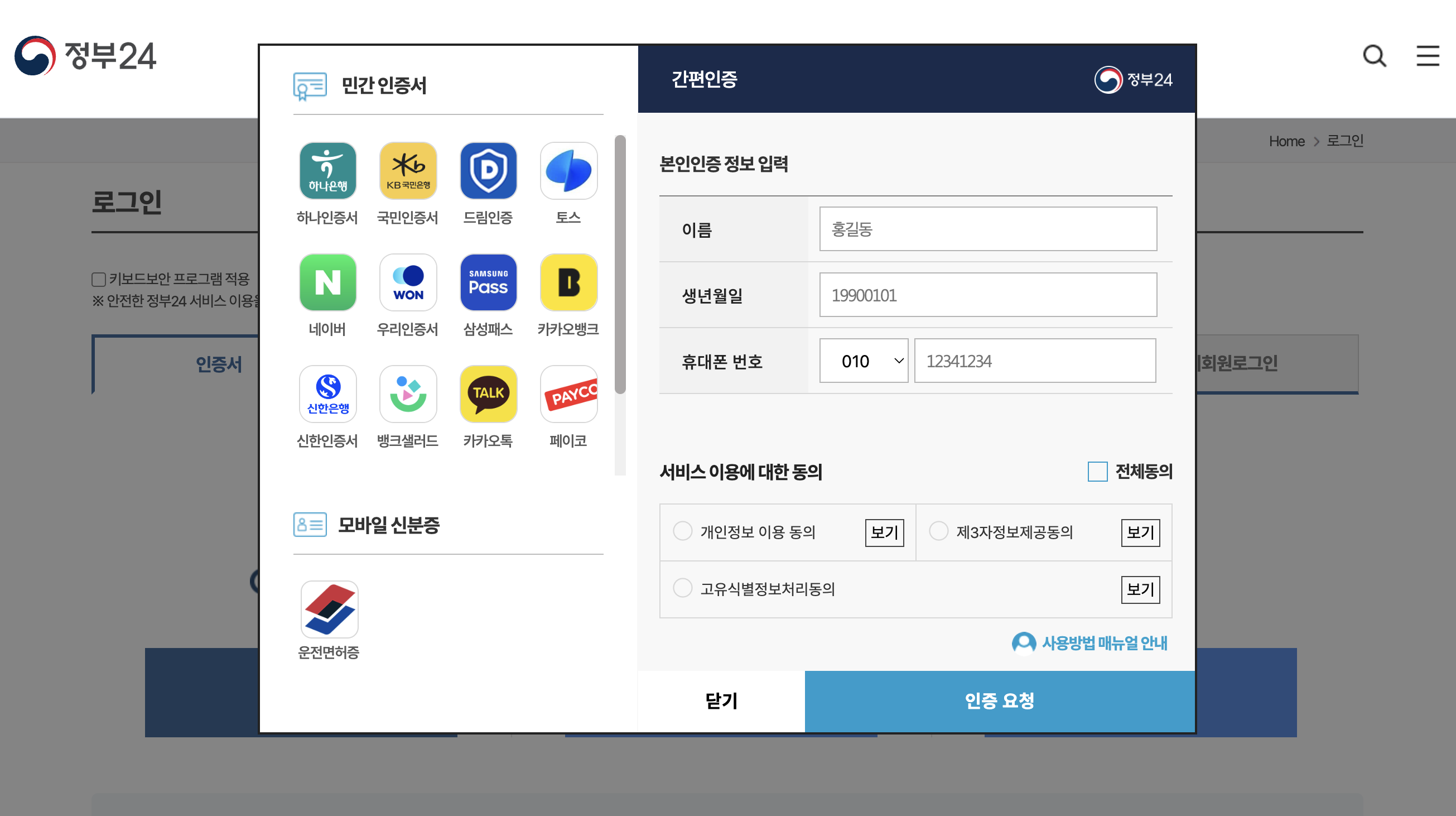Select 제3자정보제공동의 radio button
This screenshot has width=1456, height=816.
point(938,531)
